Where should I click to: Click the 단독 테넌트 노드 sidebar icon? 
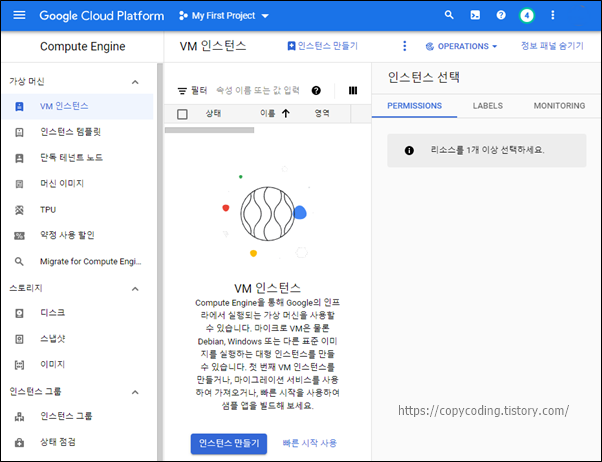[x=19, y=158]
